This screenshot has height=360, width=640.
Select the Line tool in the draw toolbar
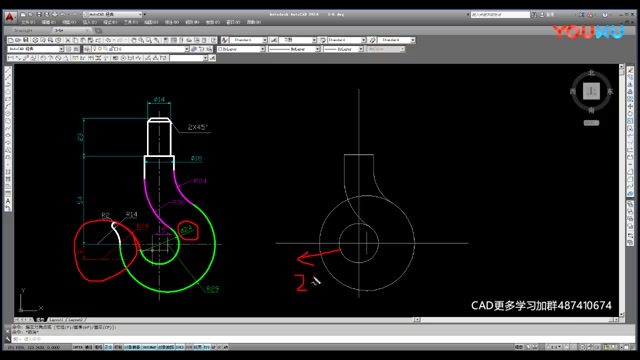8,69
